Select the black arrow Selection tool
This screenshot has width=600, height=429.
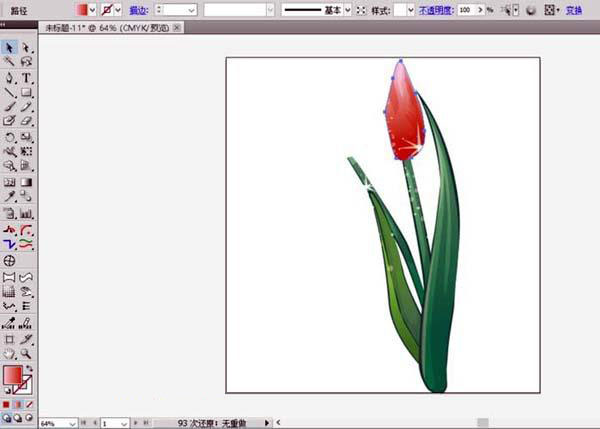pyautogui.click(x=9, y=47)
